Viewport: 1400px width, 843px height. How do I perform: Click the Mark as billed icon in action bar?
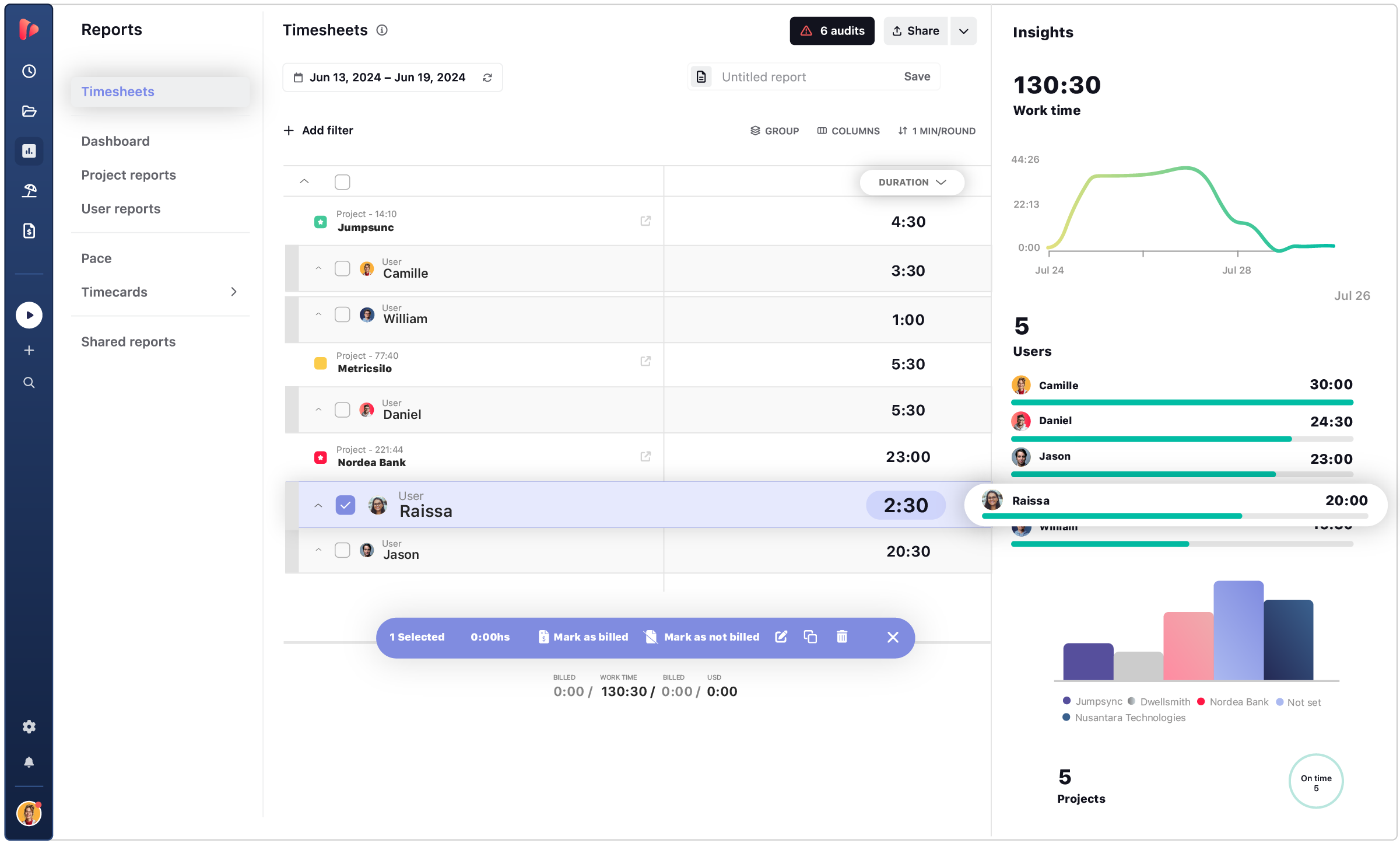(x=543, y=637)
